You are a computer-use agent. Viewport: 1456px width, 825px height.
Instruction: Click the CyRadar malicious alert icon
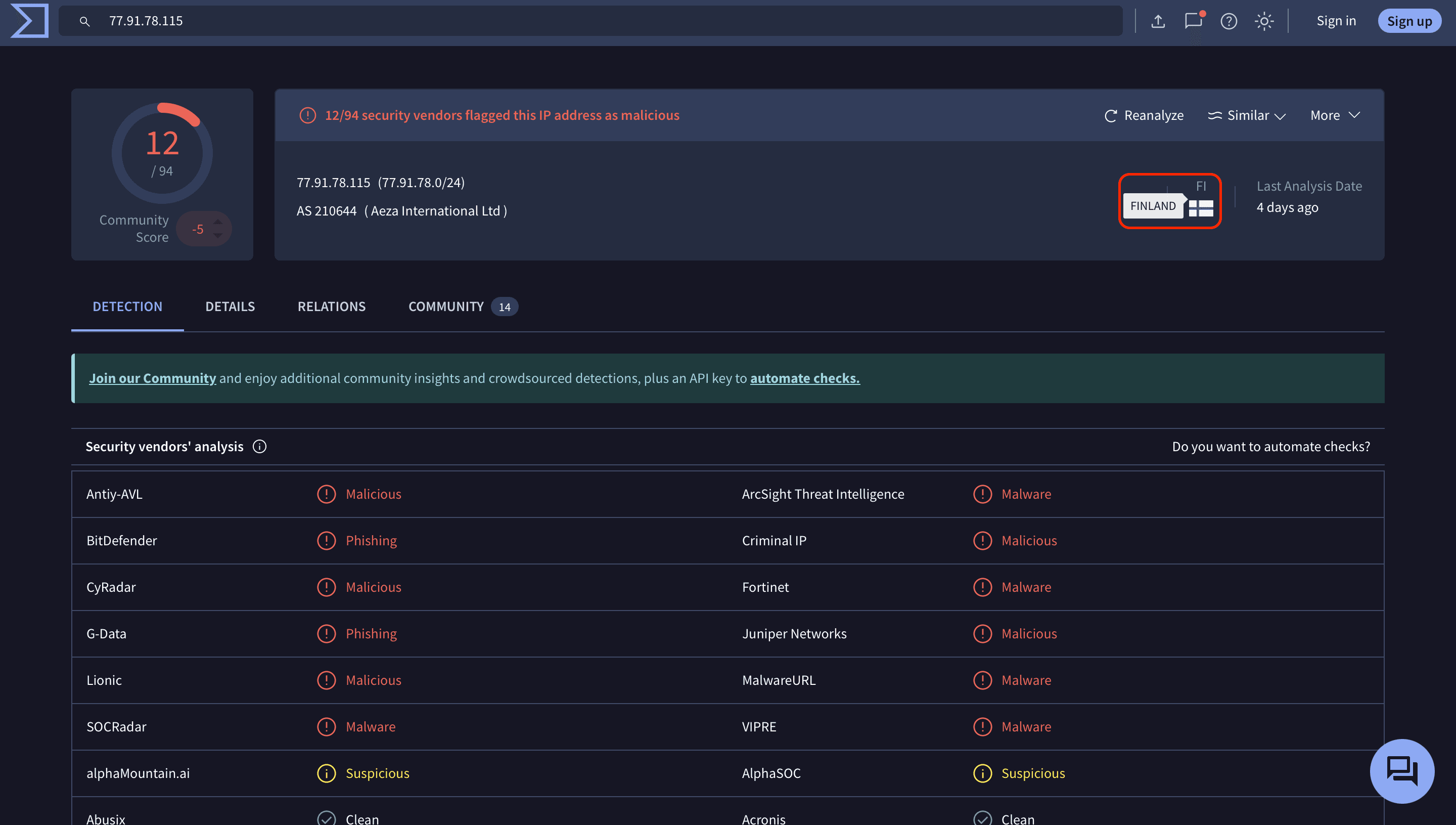[x=326, y=587]
